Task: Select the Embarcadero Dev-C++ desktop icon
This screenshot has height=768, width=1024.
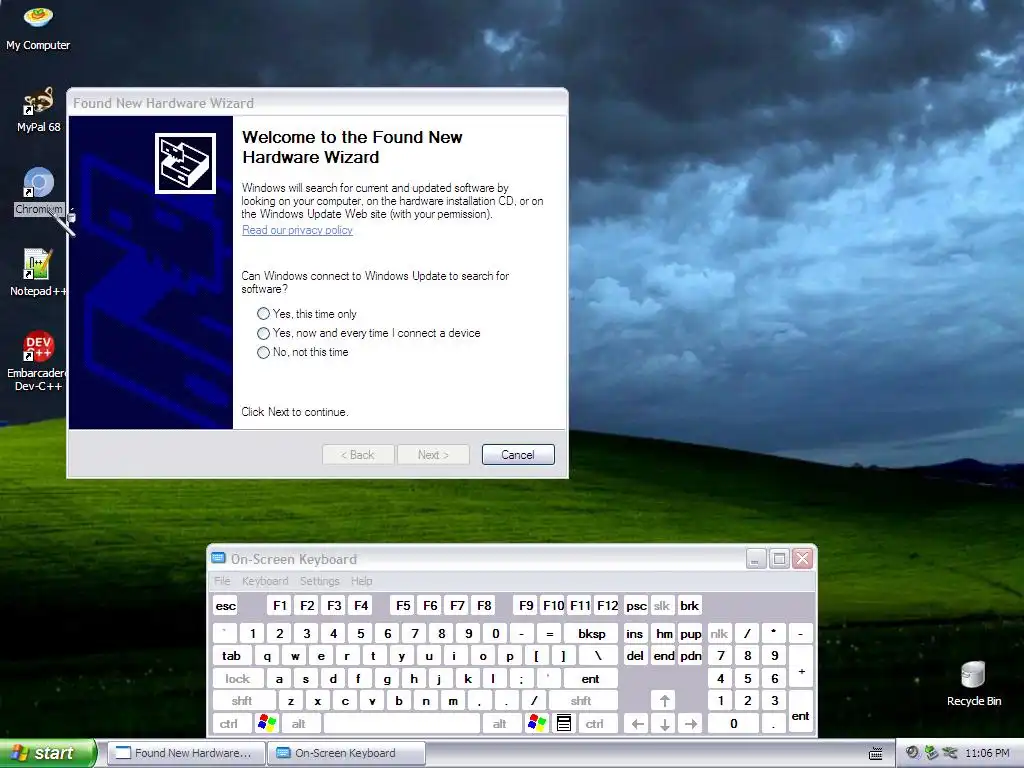Action: (38, 360)
